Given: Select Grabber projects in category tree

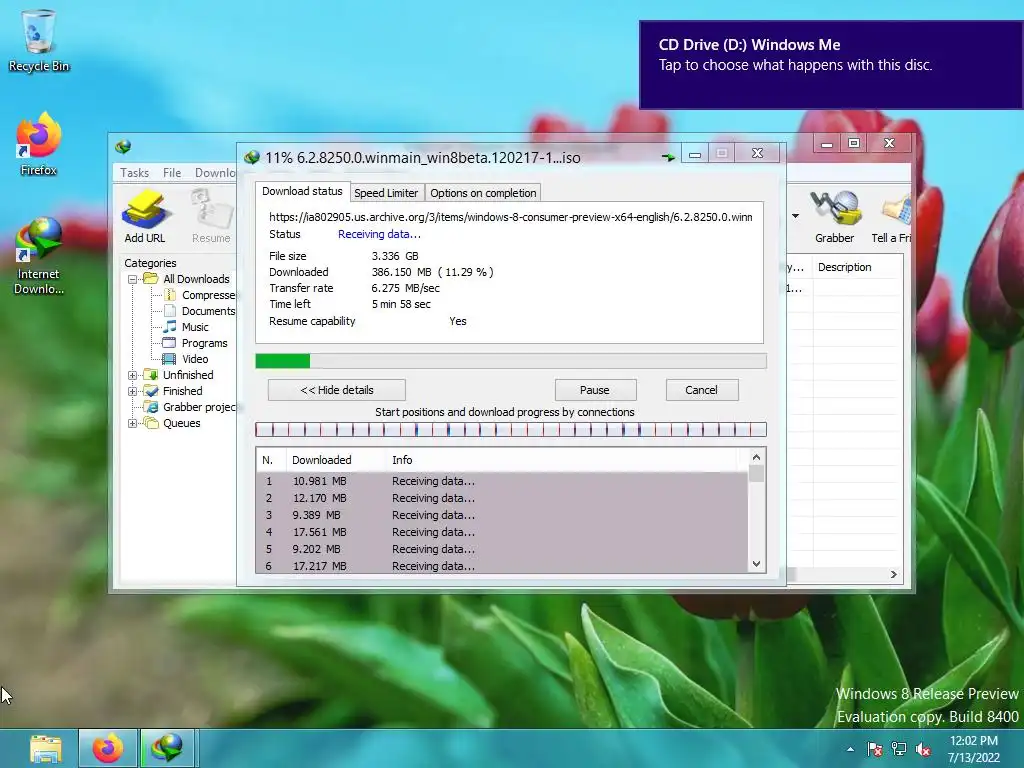Looking at the screenshot, I should 199,407.
